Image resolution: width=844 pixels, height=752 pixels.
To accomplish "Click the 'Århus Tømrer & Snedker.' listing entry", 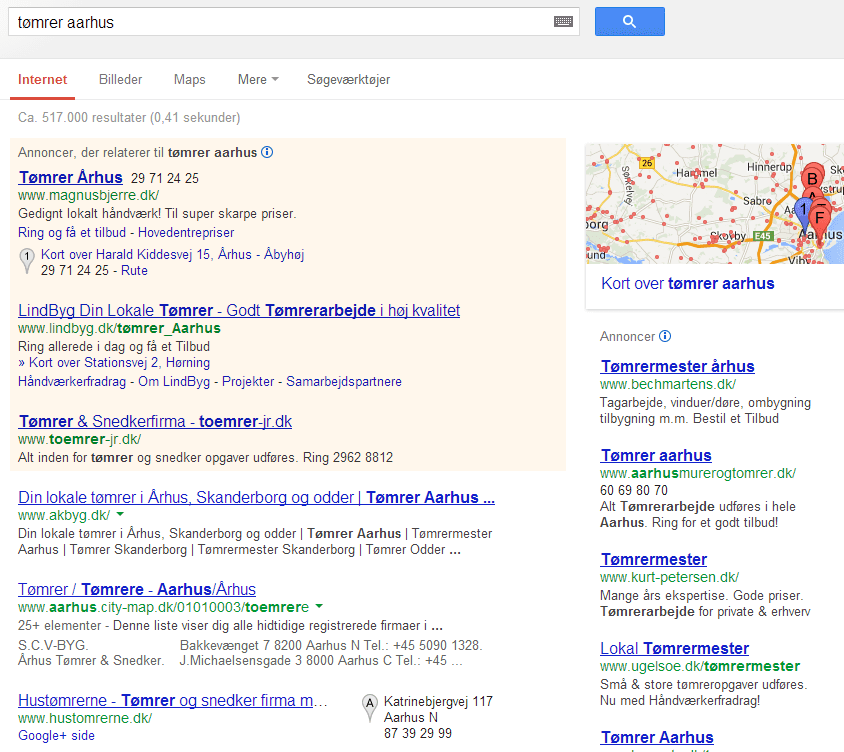I will pyautogui.click(x=91, y=660).
